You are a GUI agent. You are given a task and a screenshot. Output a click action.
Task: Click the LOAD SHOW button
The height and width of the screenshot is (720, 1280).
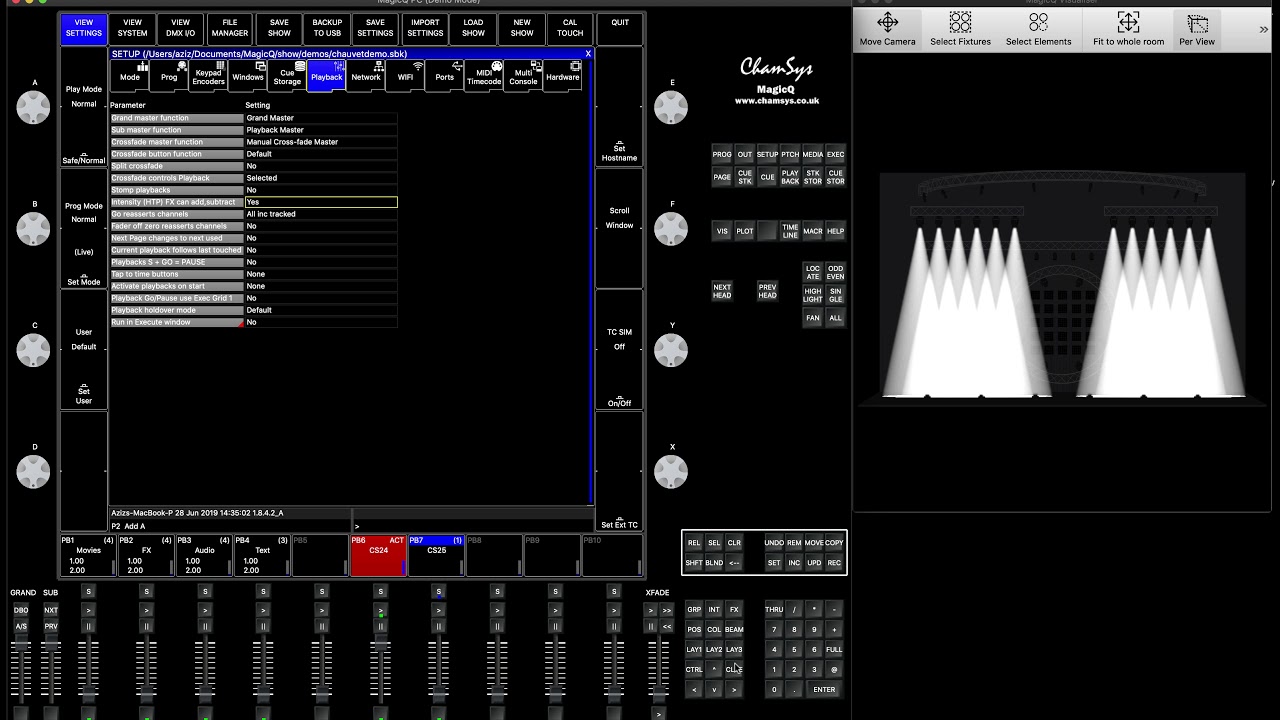click(474, 28)
